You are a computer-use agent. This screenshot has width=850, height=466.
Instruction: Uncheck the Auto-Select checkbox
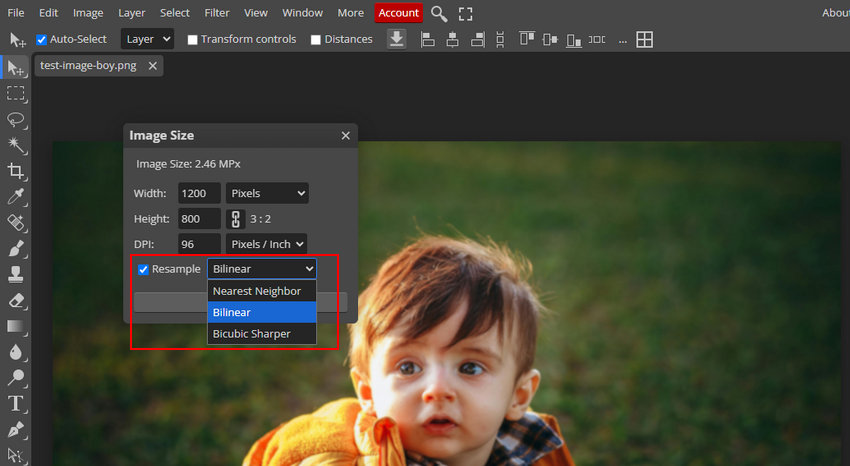click(41, 40)
